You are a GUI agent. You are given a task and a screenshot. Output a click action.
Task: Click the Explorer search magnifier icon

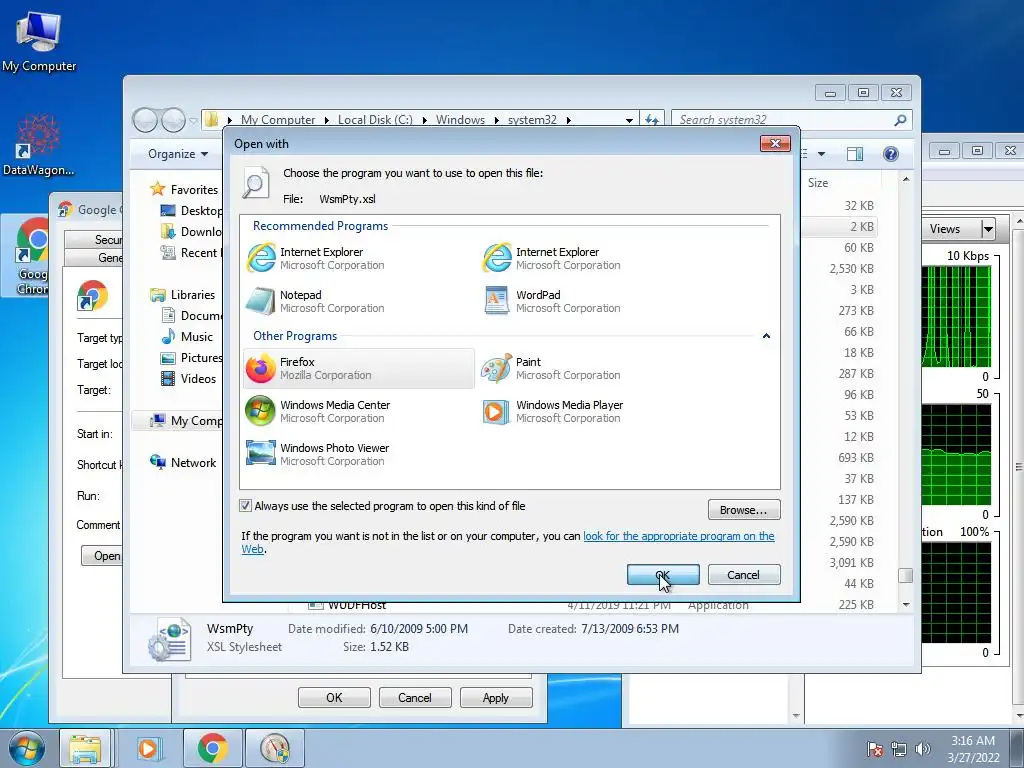point(900,120)
